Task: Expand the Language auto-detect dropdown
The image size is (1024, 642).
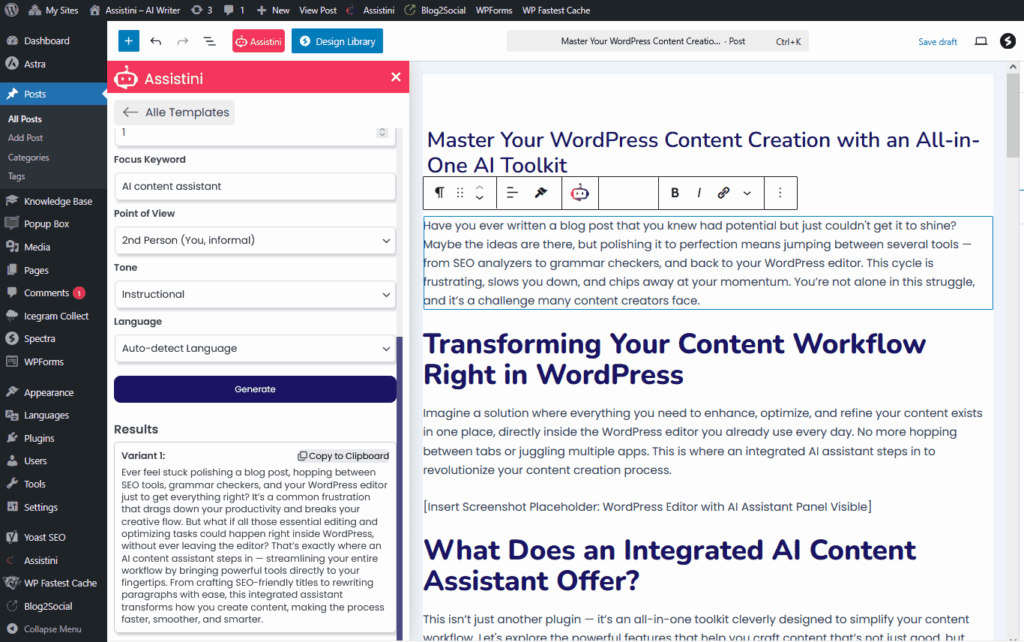Action: click(254, 348)
